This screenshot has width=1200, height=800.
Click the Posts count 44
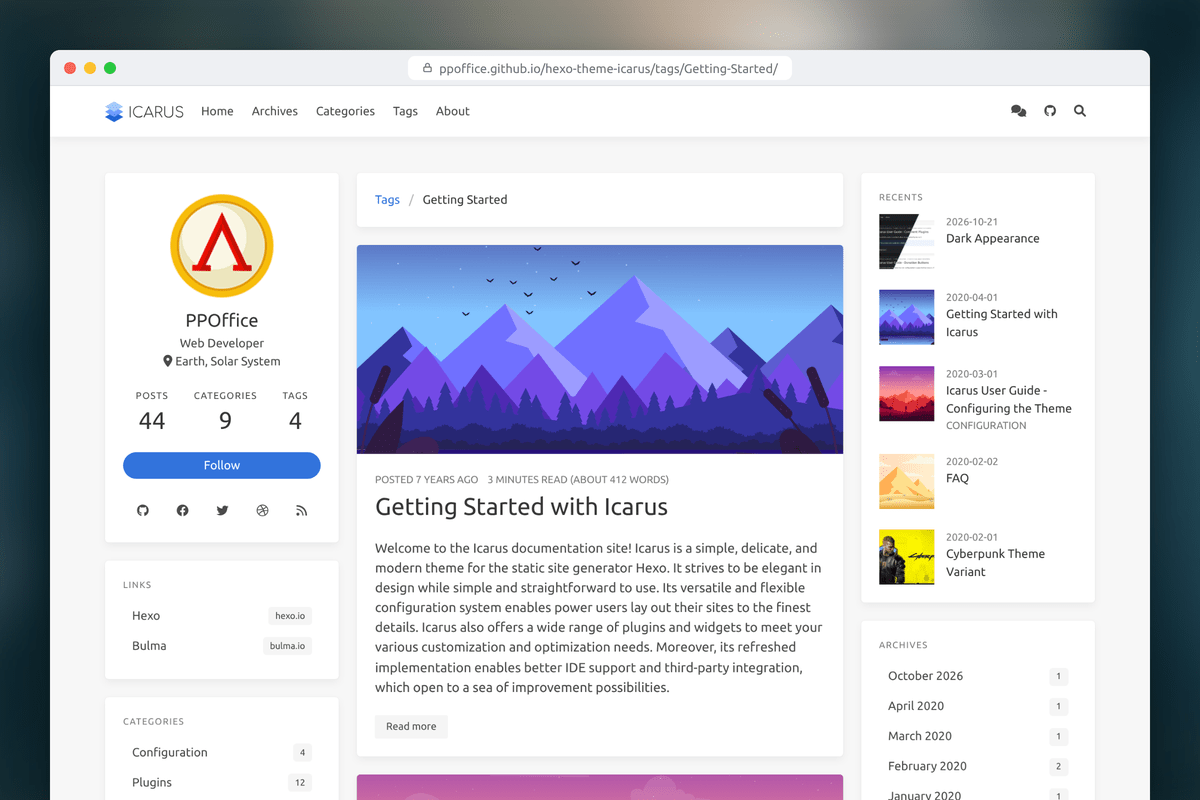152,421
